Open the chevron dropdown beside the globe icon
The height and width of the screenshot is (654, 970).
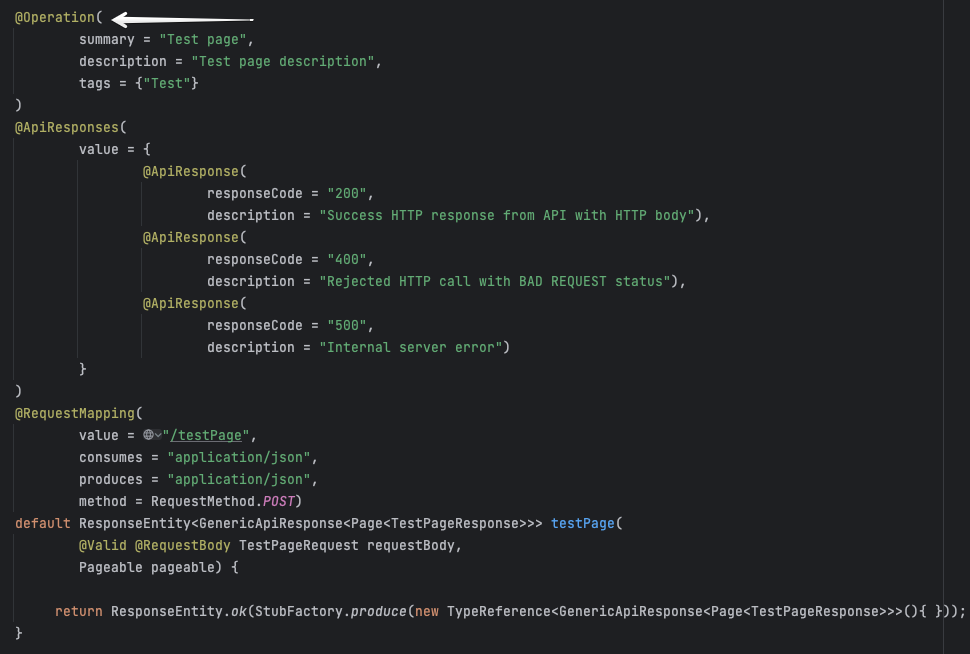pos(158,435)
